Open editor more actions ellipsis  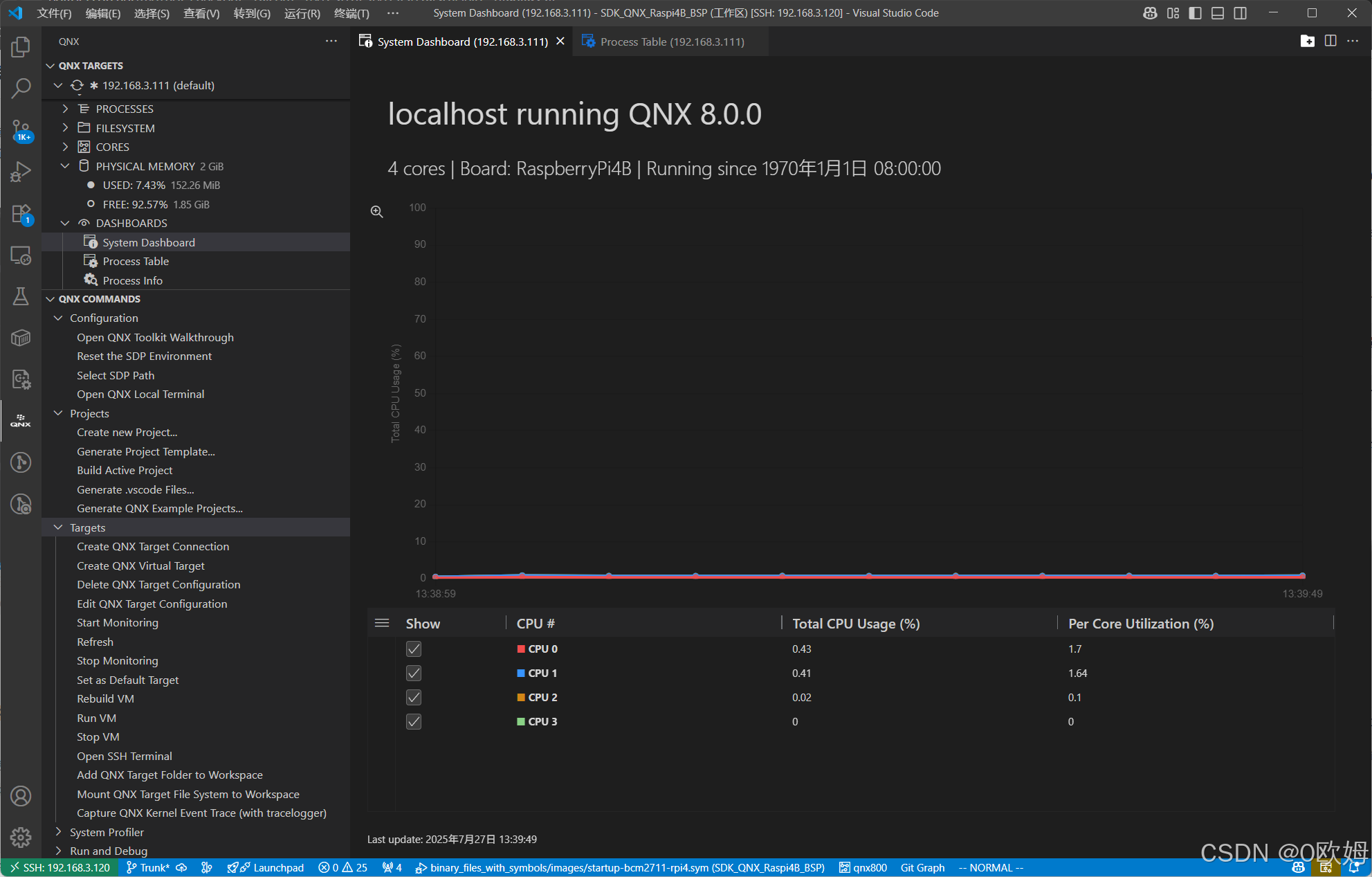[x=1353, y=42]
